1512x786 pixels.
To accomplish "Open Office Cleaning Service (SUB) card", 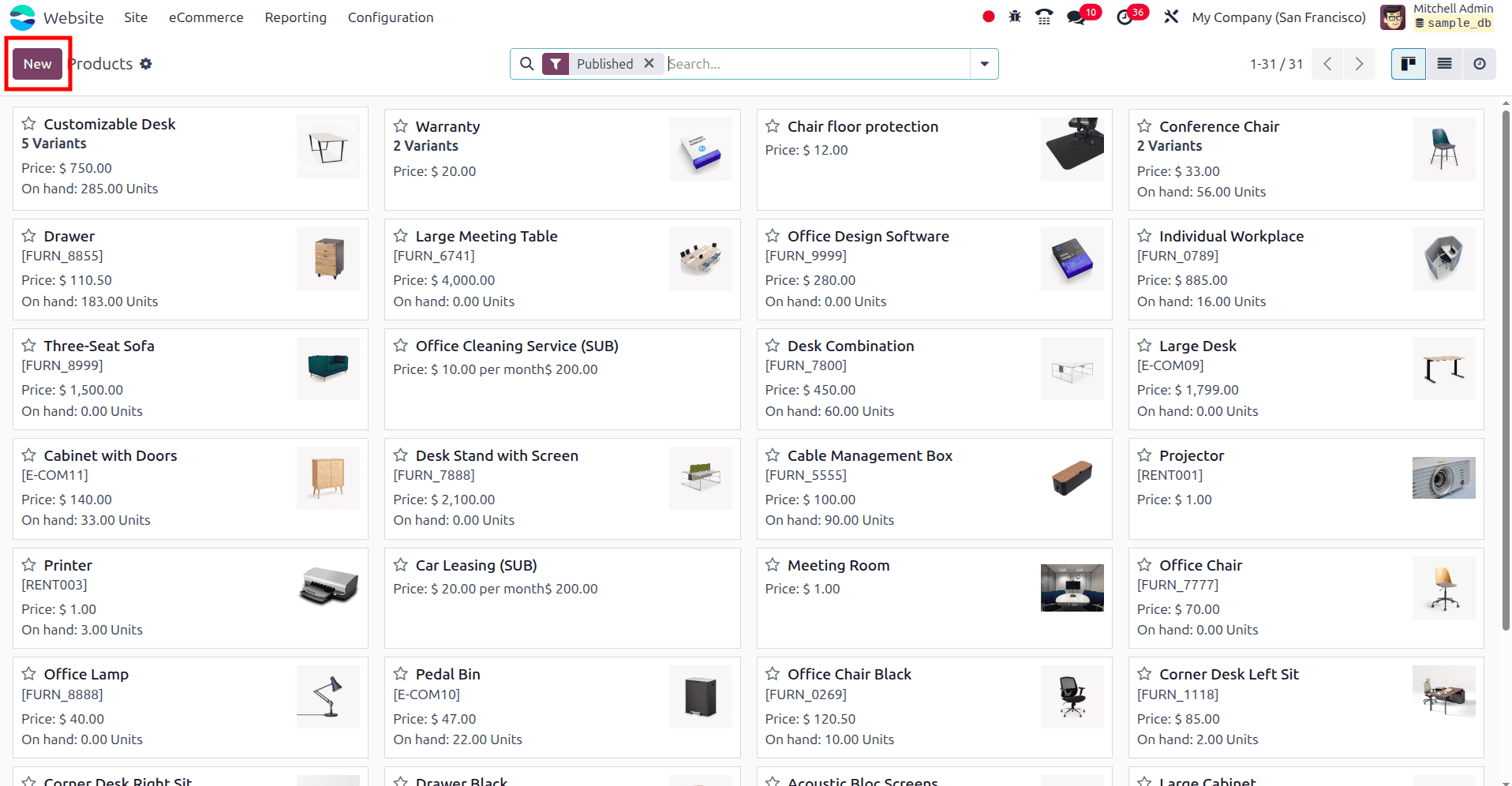I will tap(562, 379).
